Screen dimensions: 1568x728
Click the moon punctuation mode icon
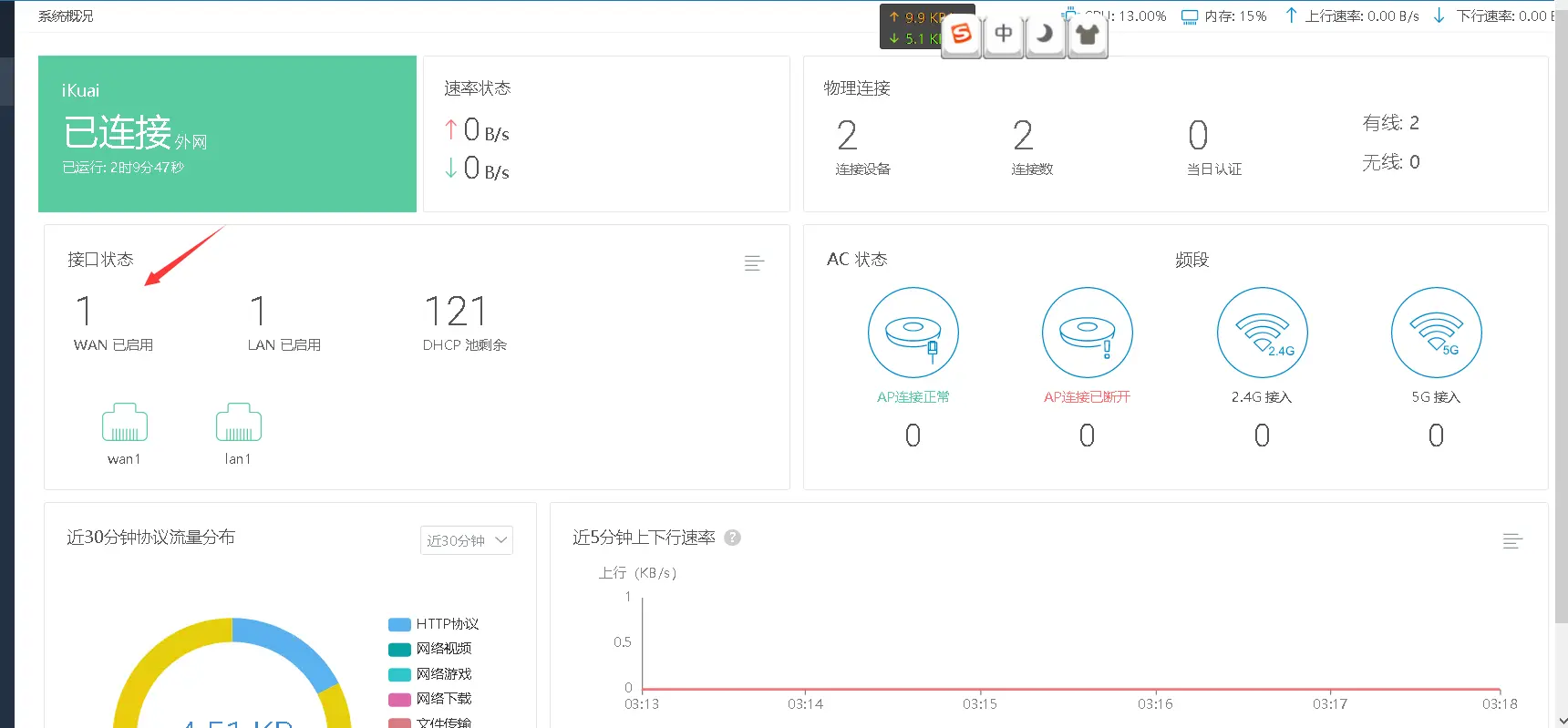(1046, 35)
